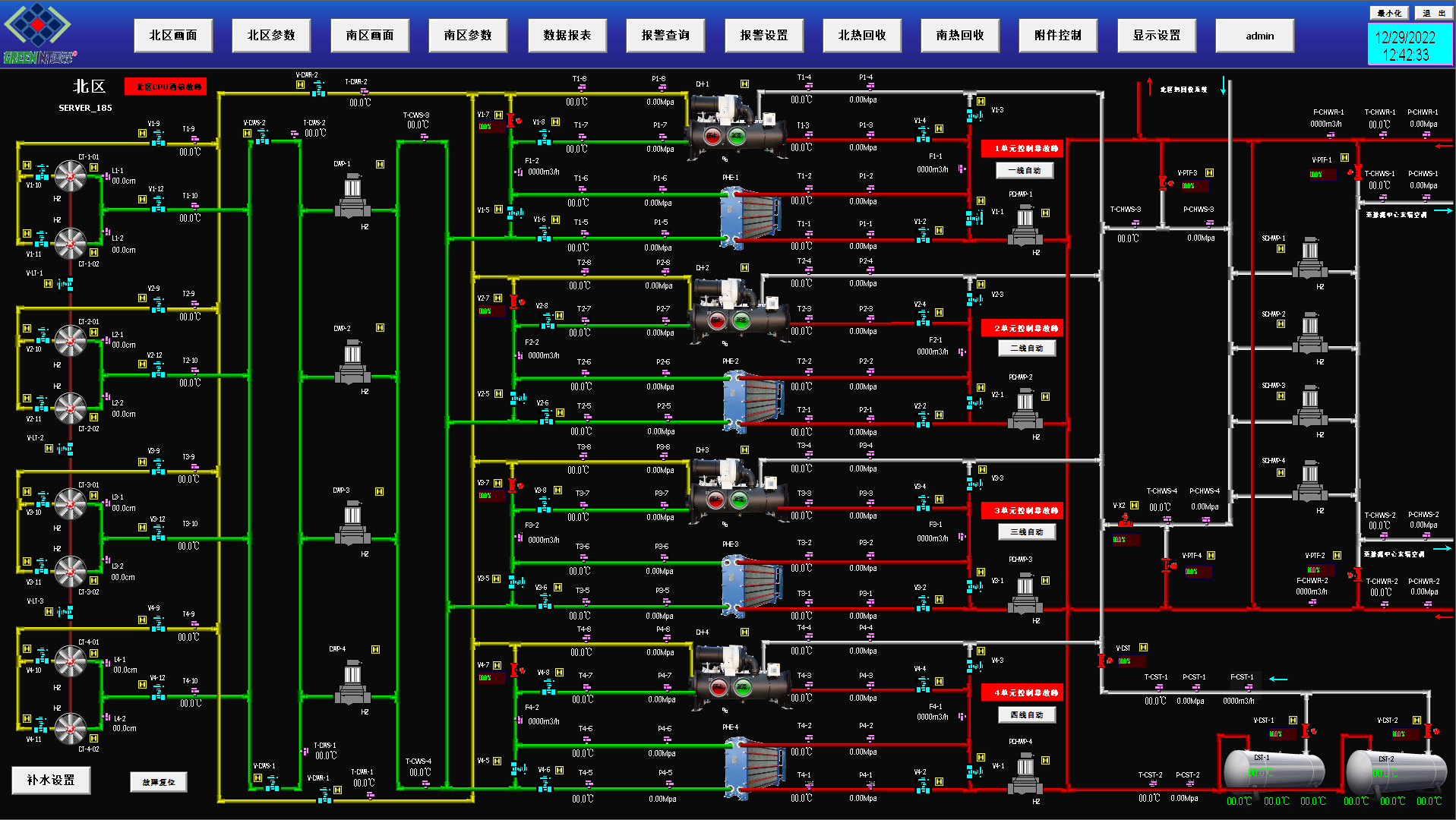The width and height of the screenshot is (1456, 820).
Task: Toggle the 一线自动 mode button
Action: click(1025, 171)
